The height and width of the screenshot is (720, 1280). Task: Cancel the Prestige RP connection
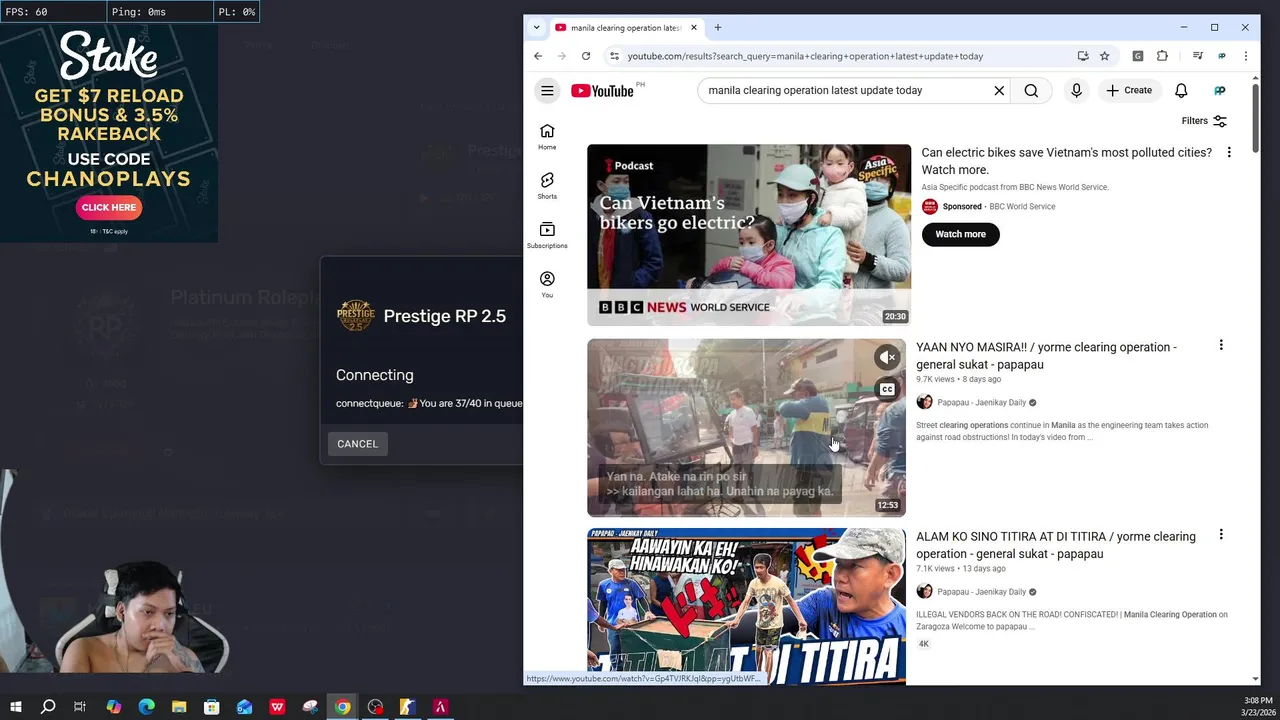(x=357, y=444)
